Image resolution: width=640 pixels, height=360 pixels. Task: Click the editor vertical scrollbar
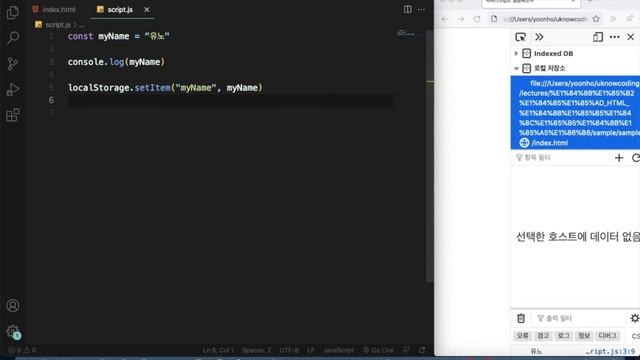coord(429,155)
